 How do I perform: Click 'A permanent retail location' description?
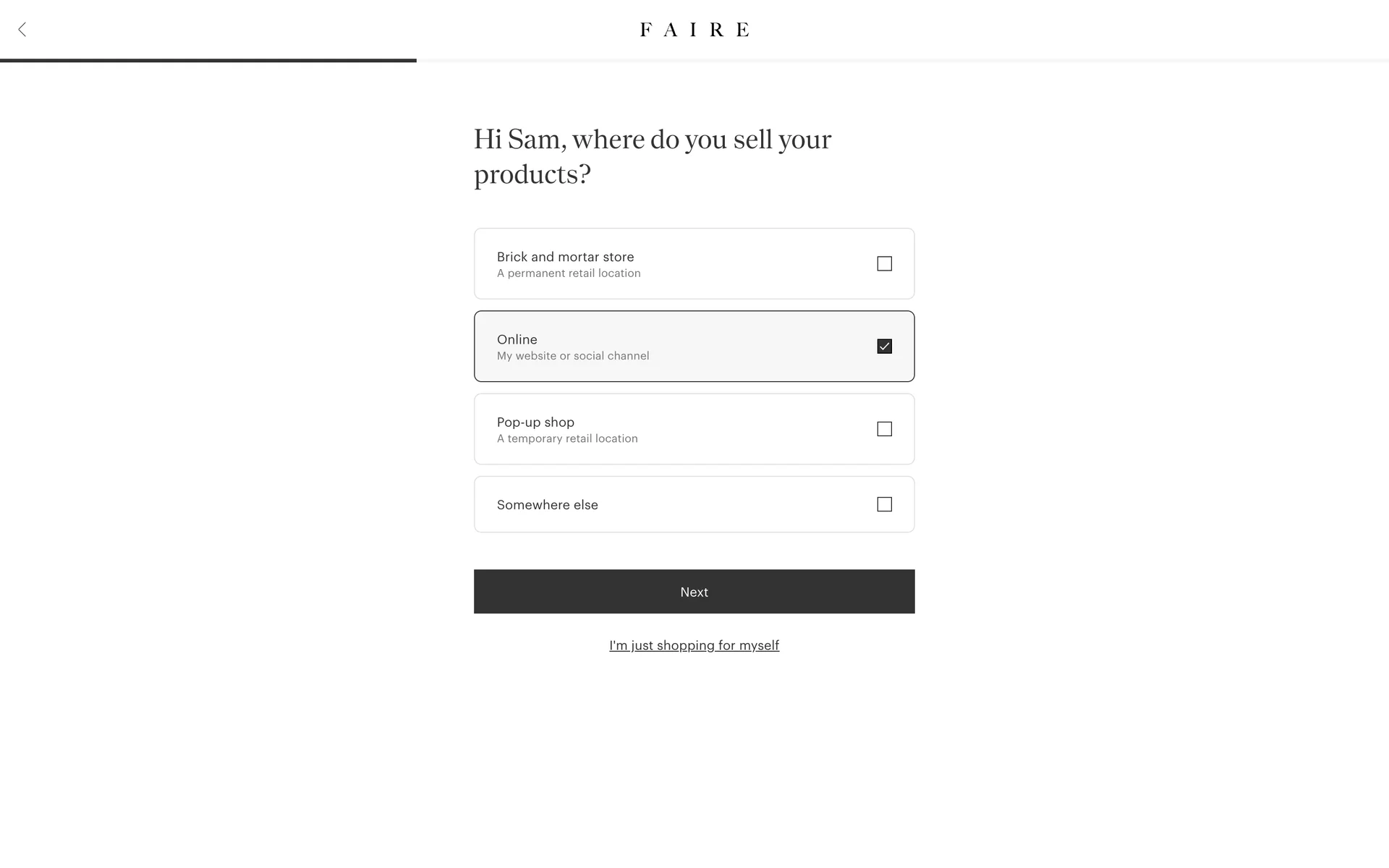pos(569,273)
